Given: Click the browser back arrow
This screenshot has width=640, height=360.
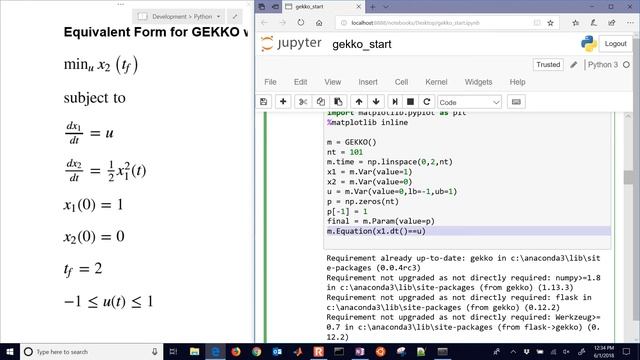Looking at the screenshot, I should [264, 23].
